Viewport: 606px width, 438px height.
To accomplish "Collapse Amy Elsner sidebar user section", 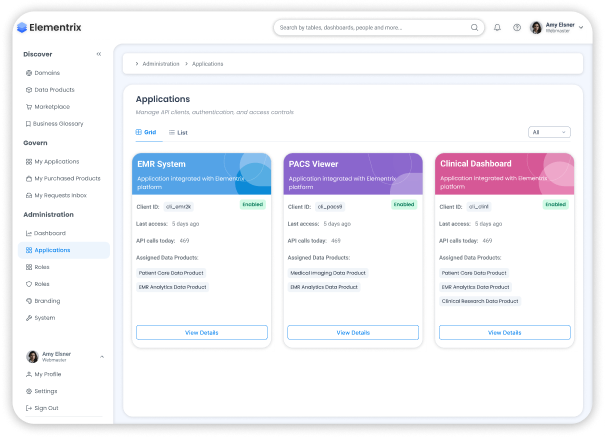I will tap(102, 357).
